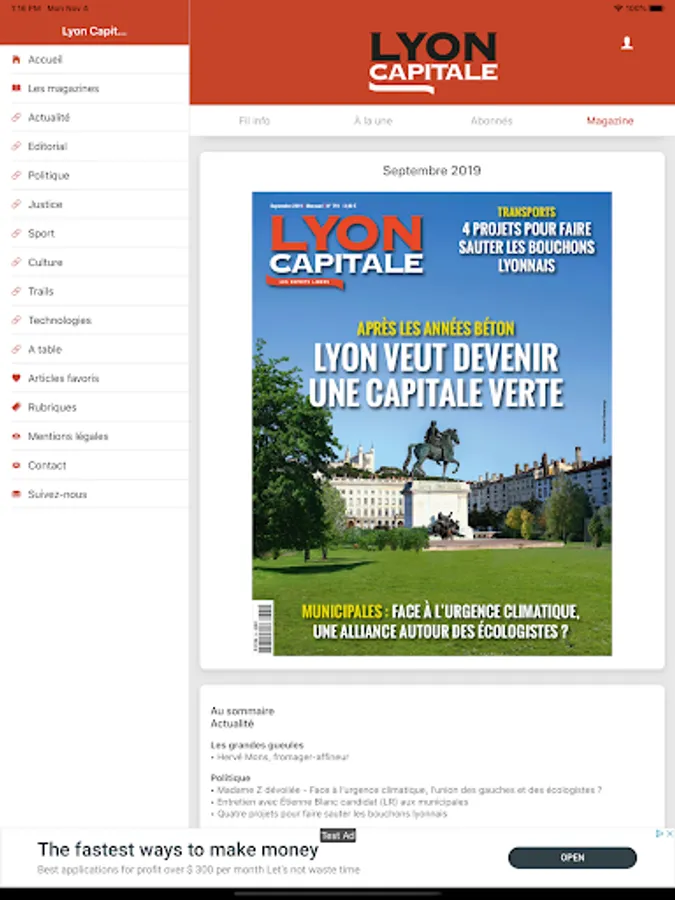This screenshot has height=900, width=675.
Task: Tap the link icon beside Sport
Action: point(16,233)
